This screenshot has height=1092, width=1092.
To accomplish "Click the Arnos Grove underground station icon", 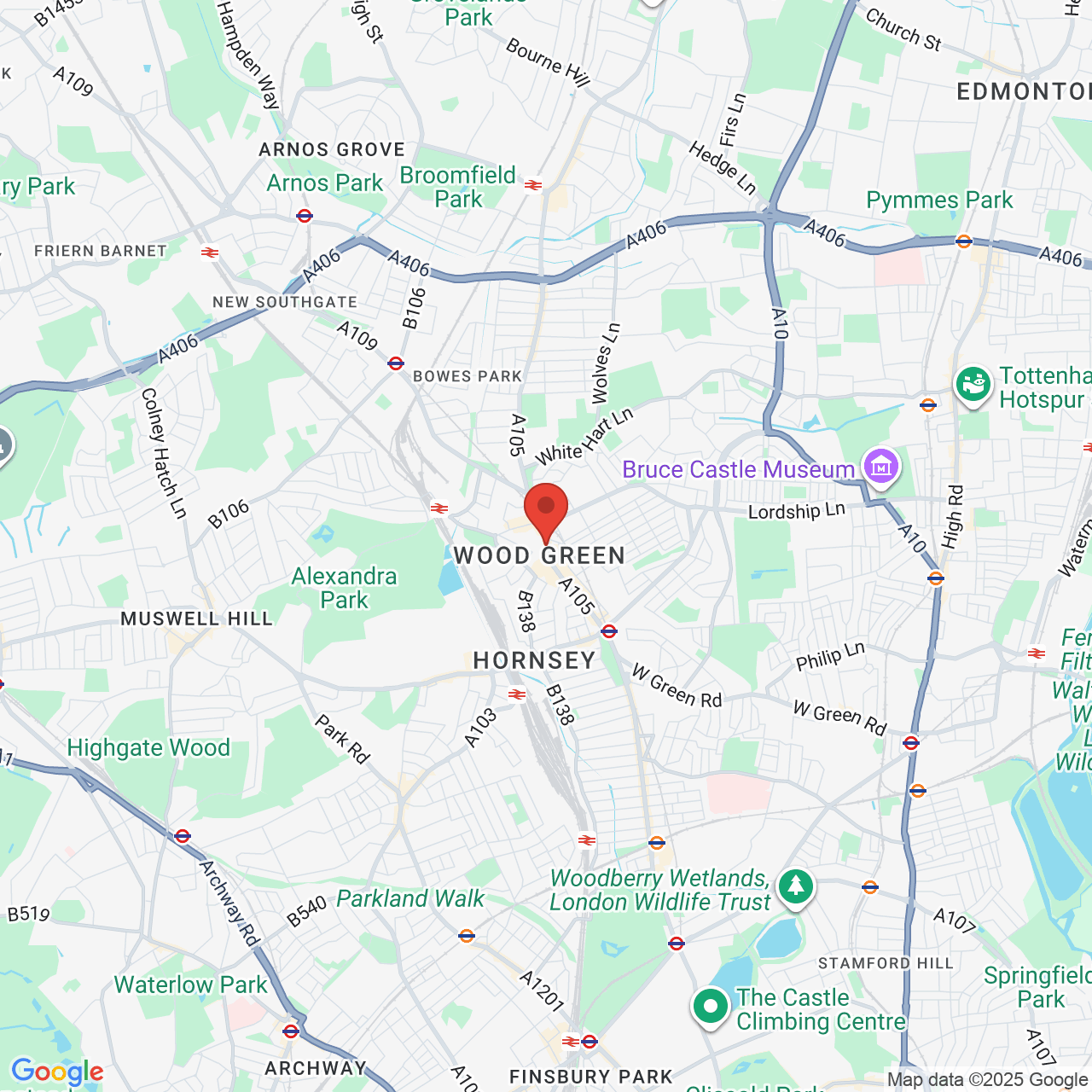I will tap(305, 216).
